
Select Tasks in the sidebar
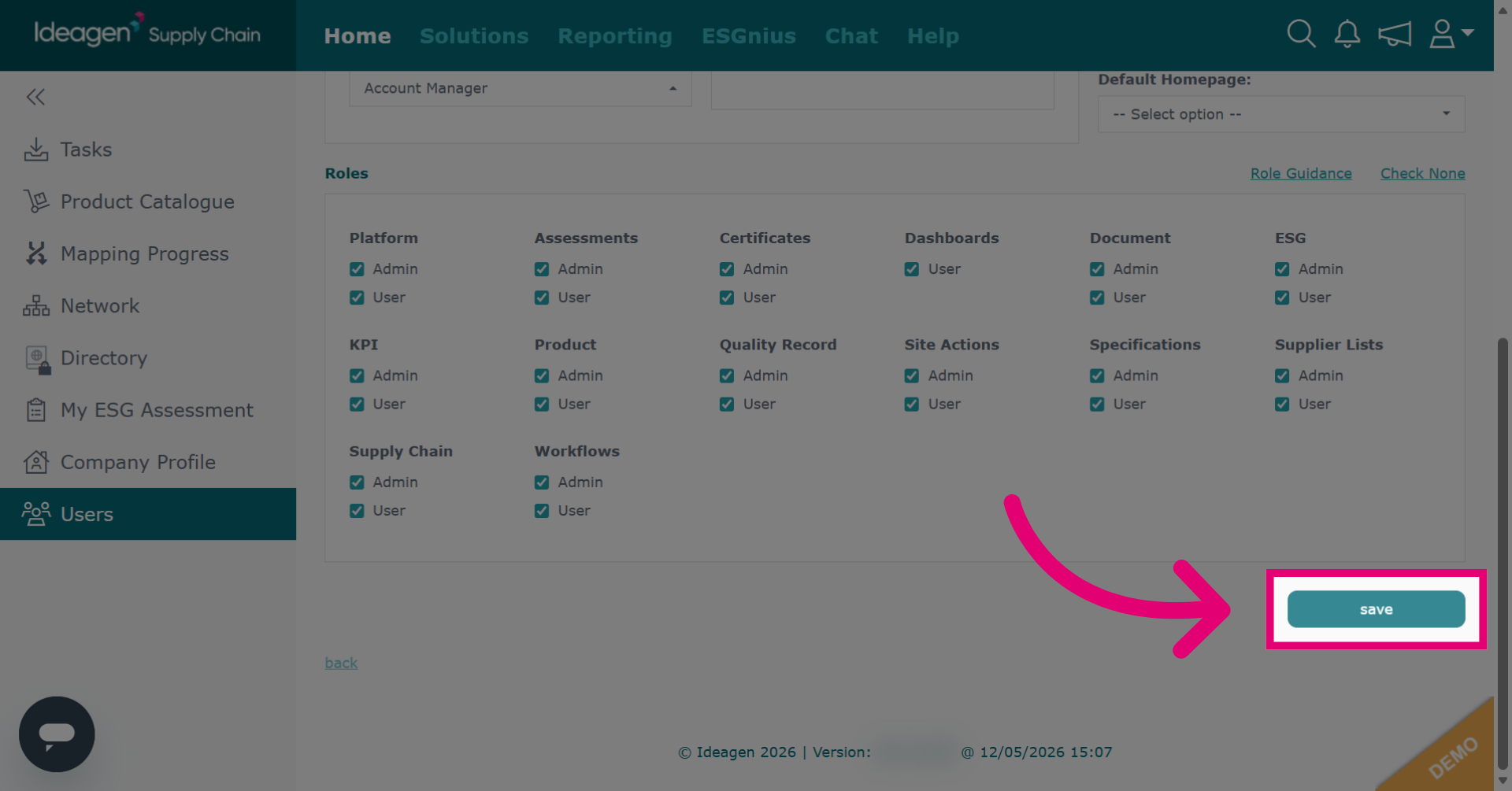point(148,150)
